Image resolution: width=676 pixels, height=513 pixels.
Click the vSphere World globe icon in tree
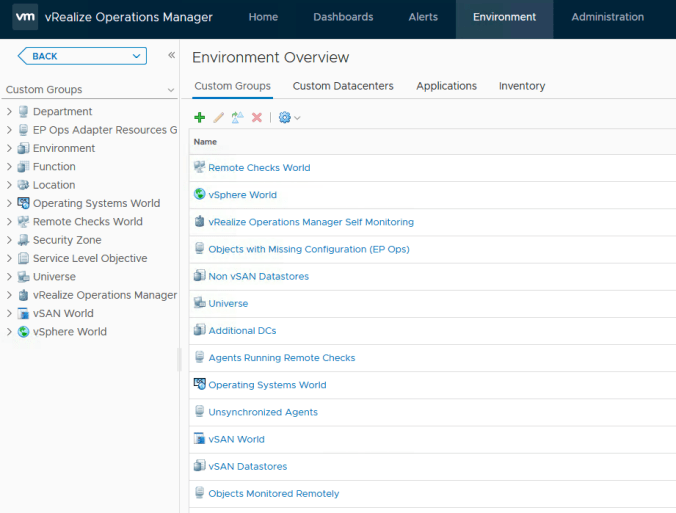[x=23, y=332]
